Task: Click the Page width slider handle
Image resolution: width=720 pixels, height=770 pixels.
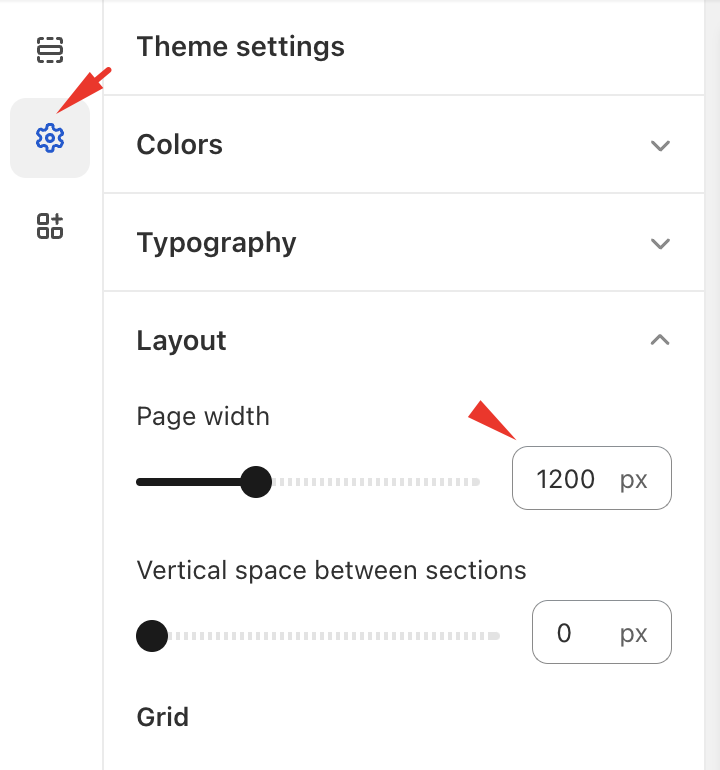Action: tap(257, 482)
